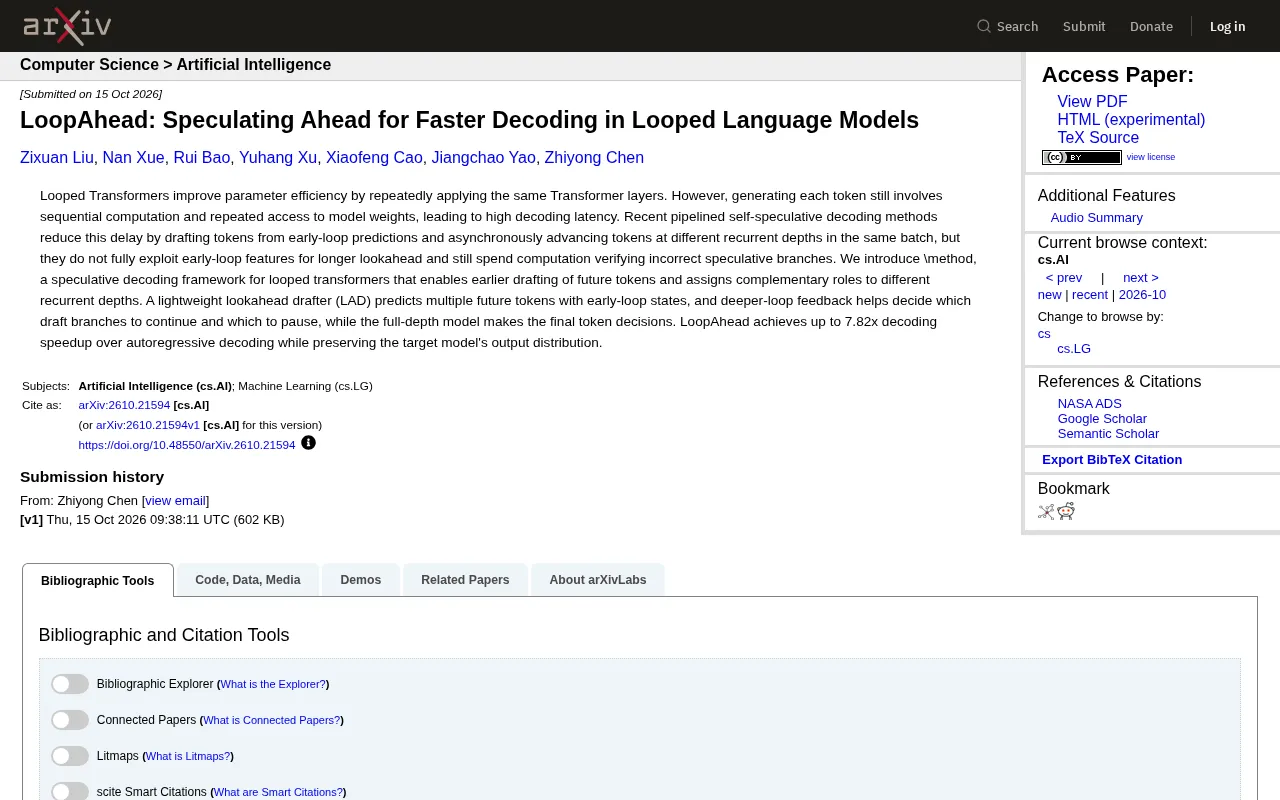Browse recent cs.AI submissions
1280x800 pixels.
pos(1090,295)
